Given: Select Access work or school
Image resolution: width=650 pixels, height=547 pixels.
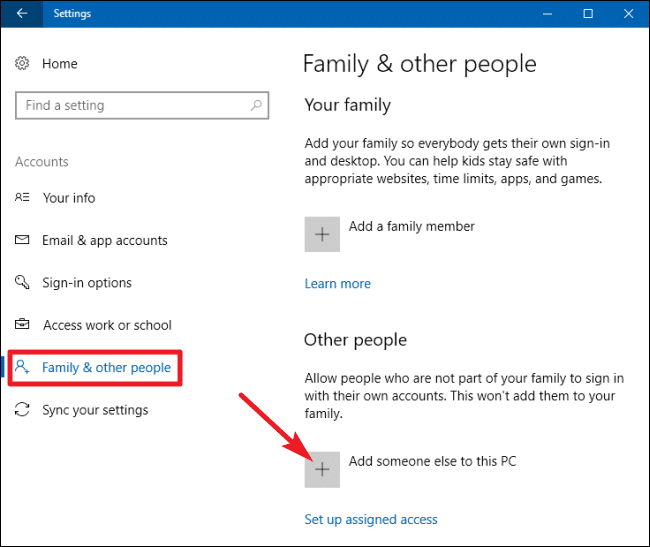Looking at the screenshot, I should (x=107, y=325).
